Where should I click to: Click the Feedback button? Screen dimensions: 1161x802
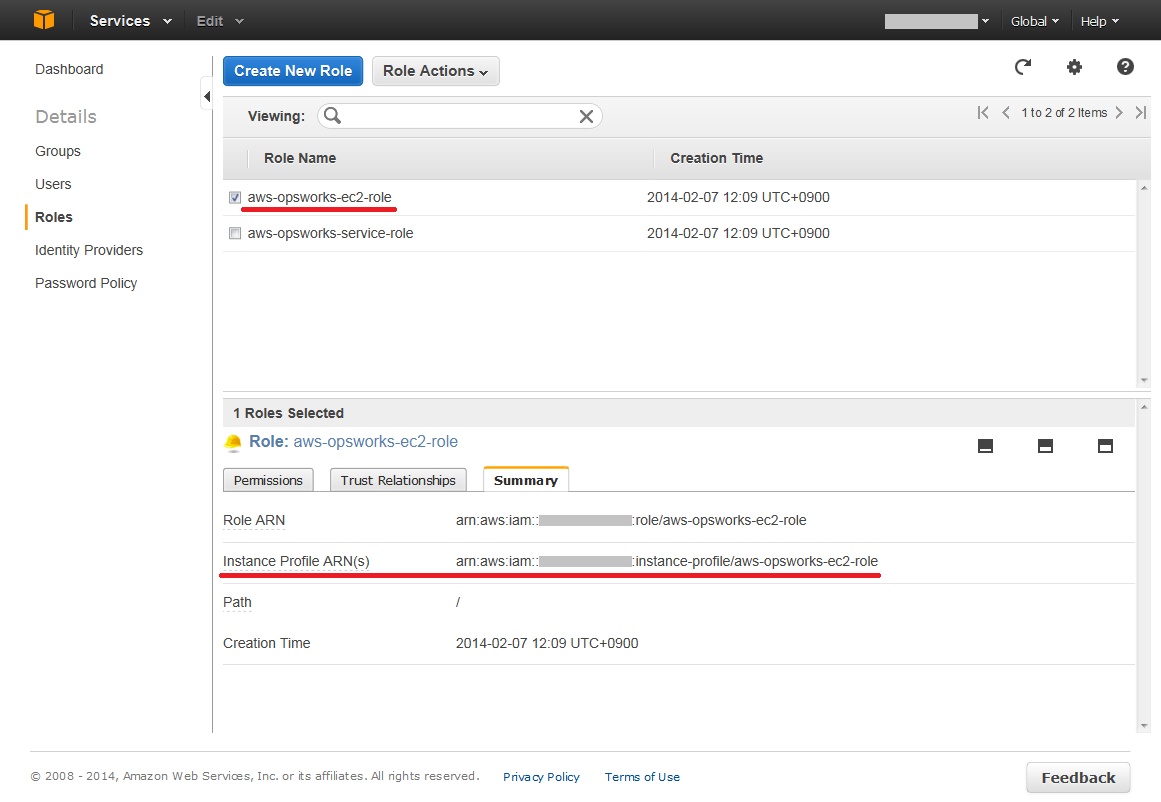click(1078, 778)
